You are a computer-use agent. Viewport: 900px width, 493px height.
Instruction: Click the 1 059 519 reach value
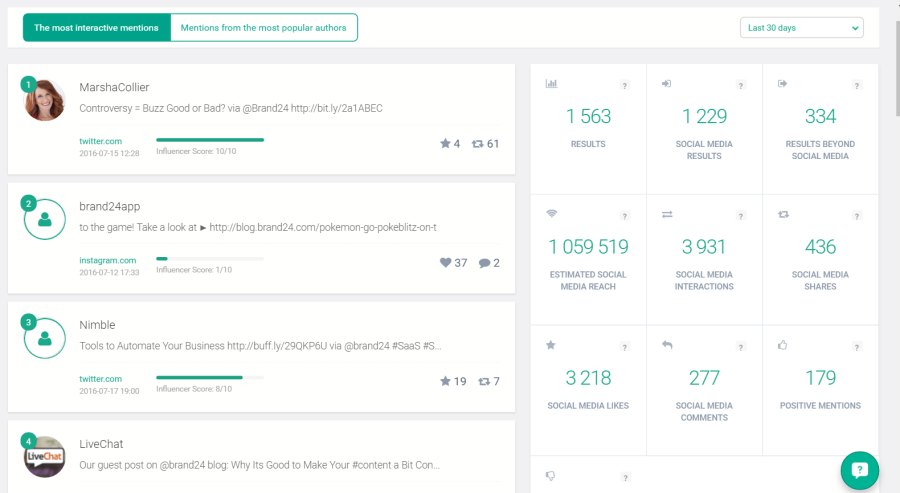click(588, 247)
